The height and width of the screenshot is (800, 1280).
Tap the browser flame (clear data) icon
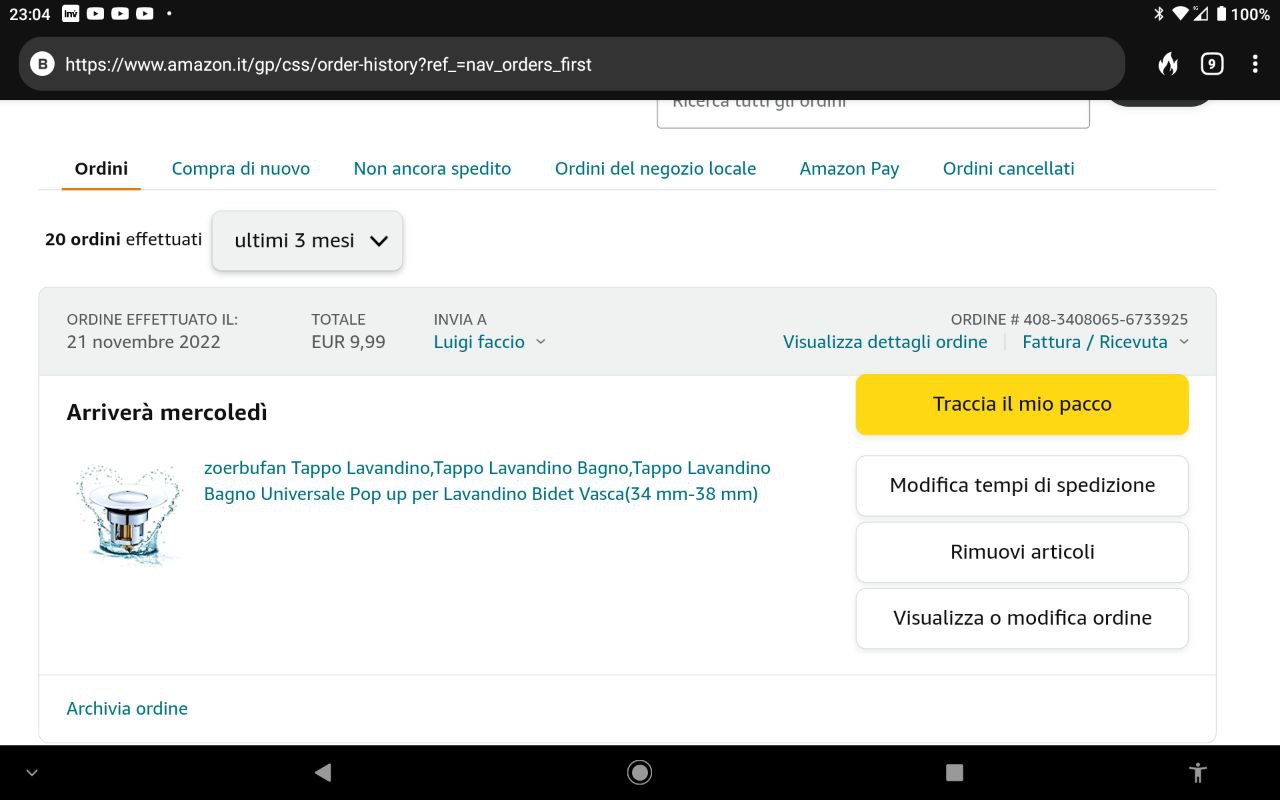[1167, 65]
